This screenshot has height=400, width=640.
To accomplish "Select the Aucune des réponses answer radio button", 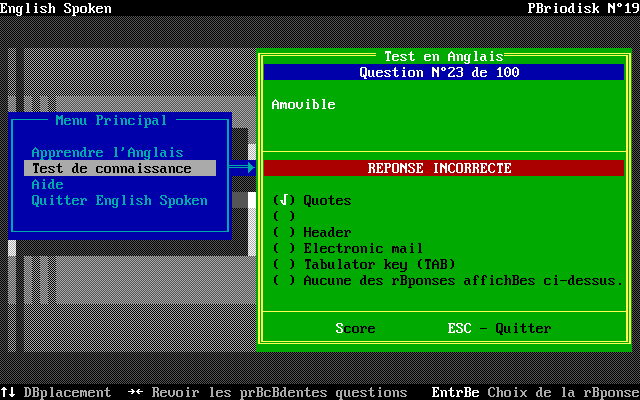I will click(284, 280).
